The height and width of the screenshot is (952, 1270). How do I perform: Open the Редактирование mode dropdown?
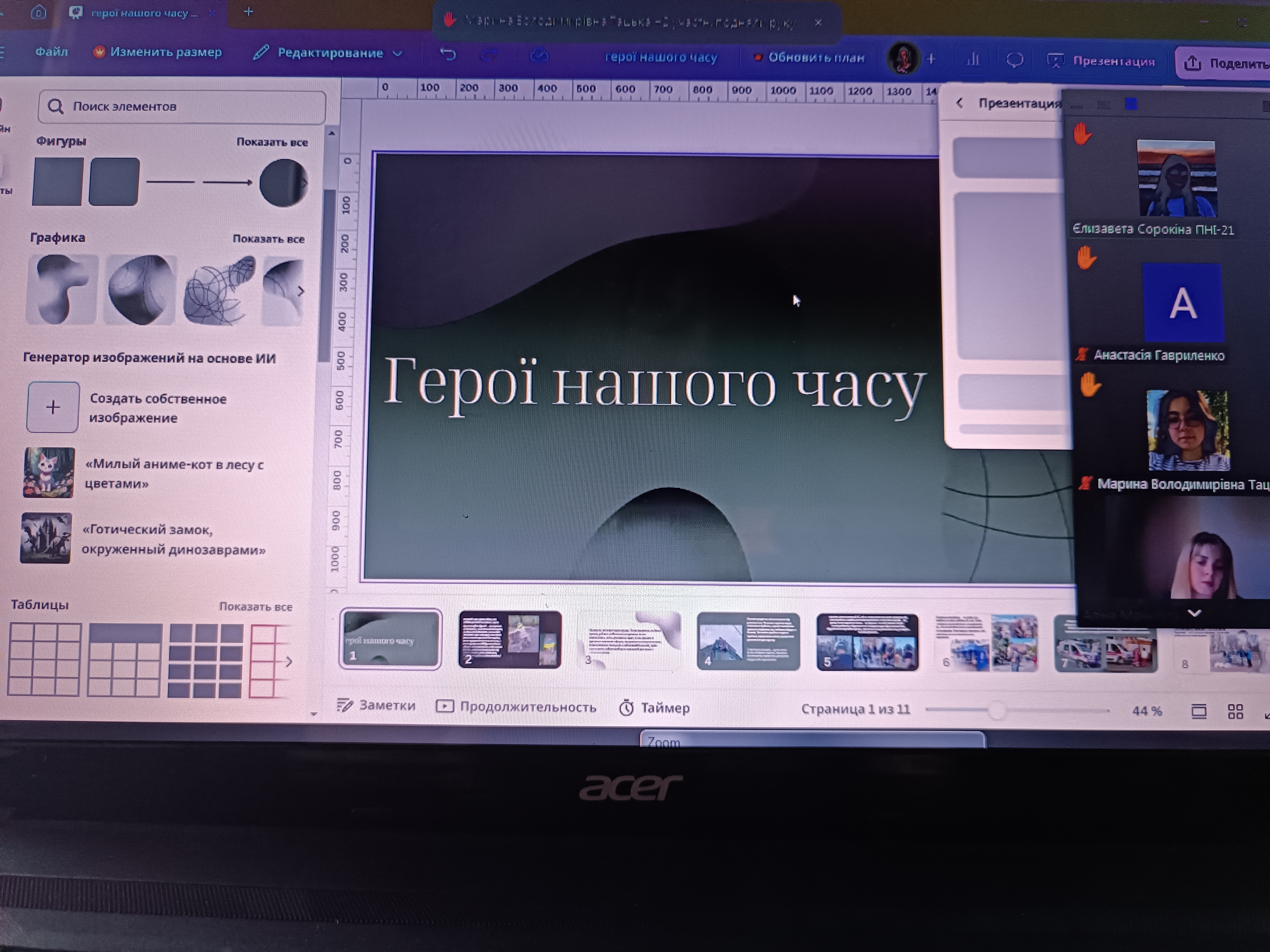point(330,53)
